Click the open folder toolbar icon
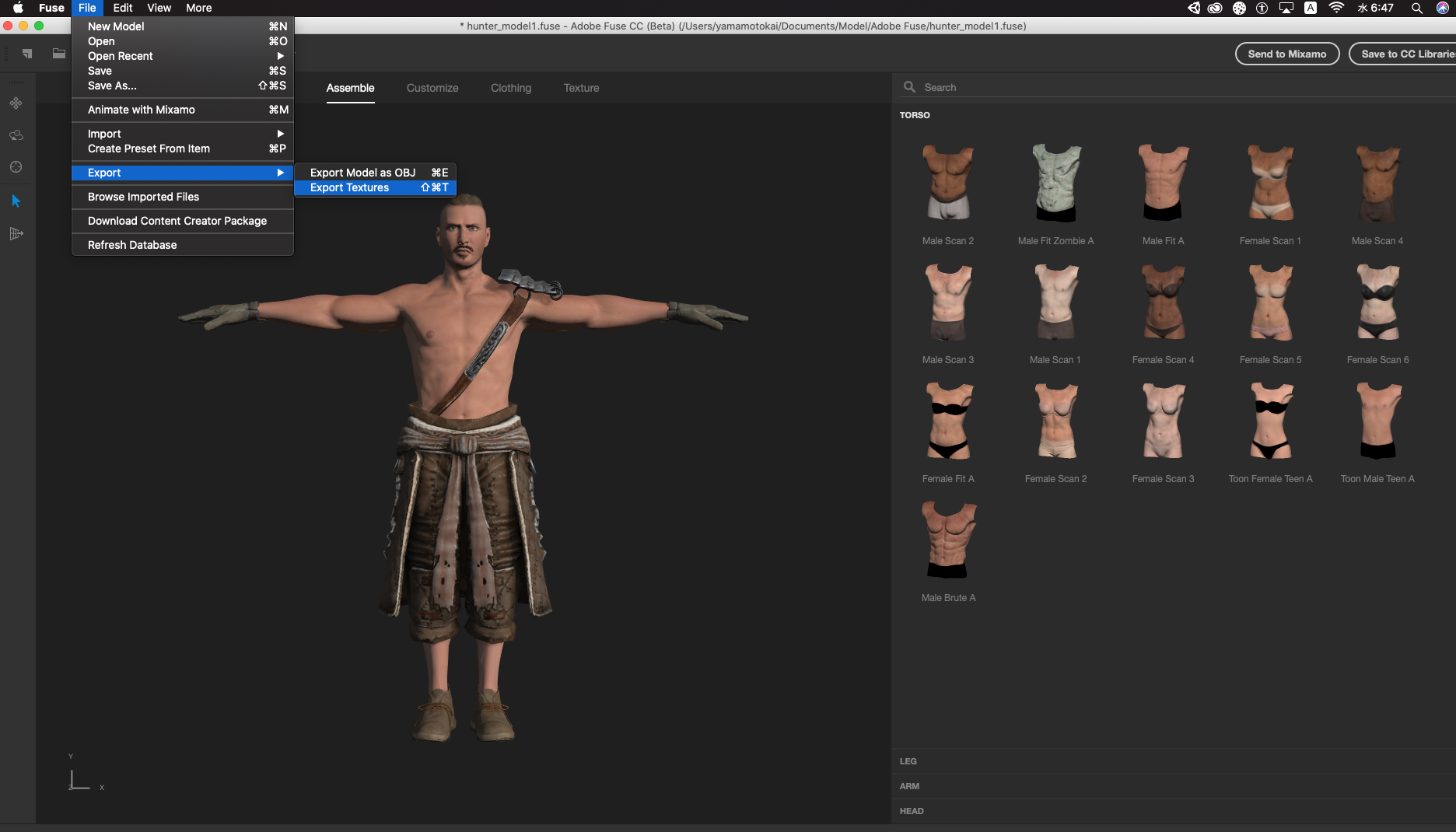Image resolution: width=1456 pixels, height=832 pixels. point(59,54)
